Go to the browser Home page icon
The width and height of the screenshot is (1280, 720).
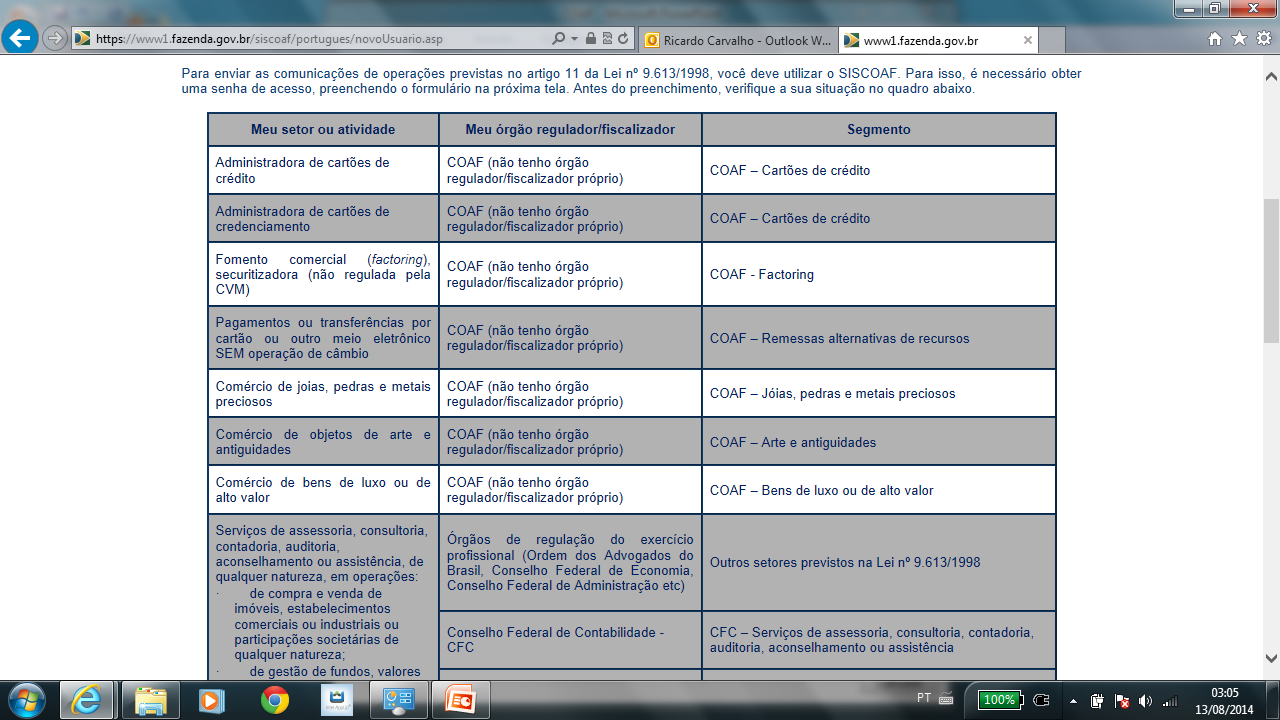pyautogui.click(x=1215, y=39)
